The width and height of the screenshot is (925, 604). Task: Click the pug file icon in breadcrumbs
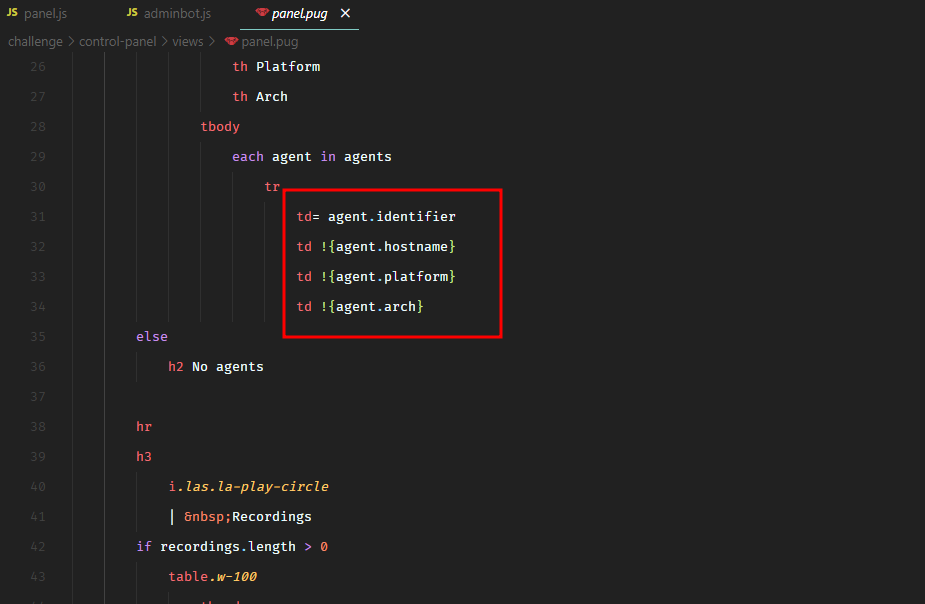tap(231, 42)
